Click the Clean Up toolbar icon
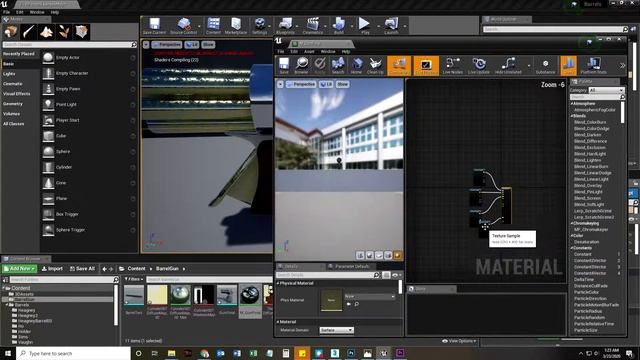Screen dimensions: 640x360 point(375,66)
